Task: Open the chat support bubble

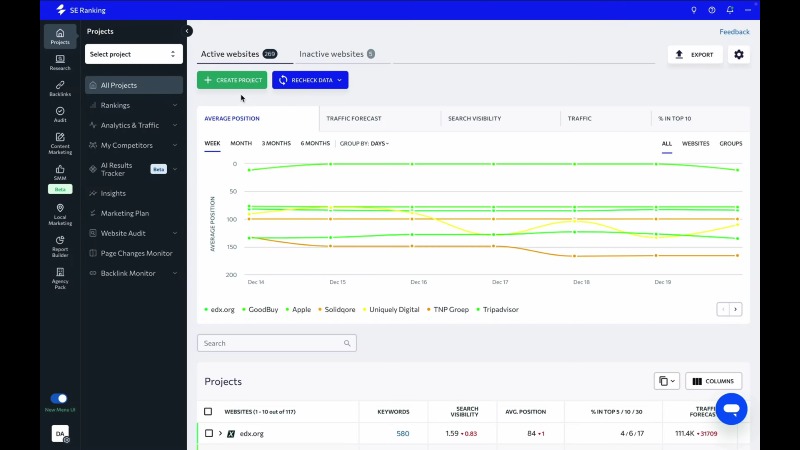Action: (x=731, y=408)
